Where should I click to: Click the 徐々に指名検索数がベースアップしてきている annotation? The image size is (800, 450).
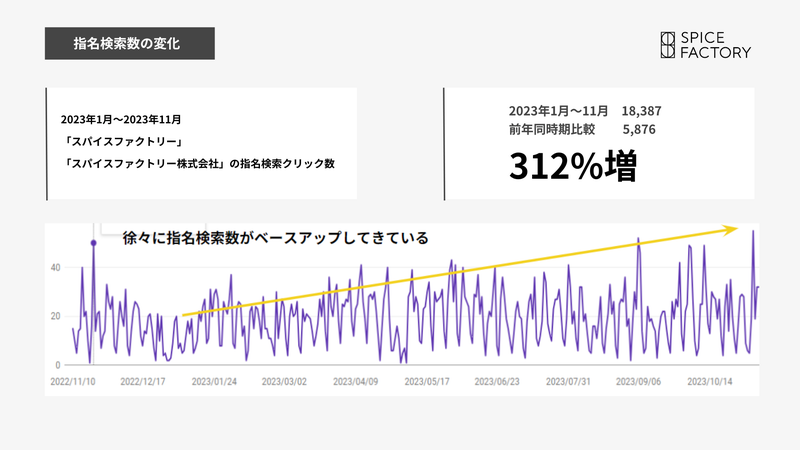[276, 238]
